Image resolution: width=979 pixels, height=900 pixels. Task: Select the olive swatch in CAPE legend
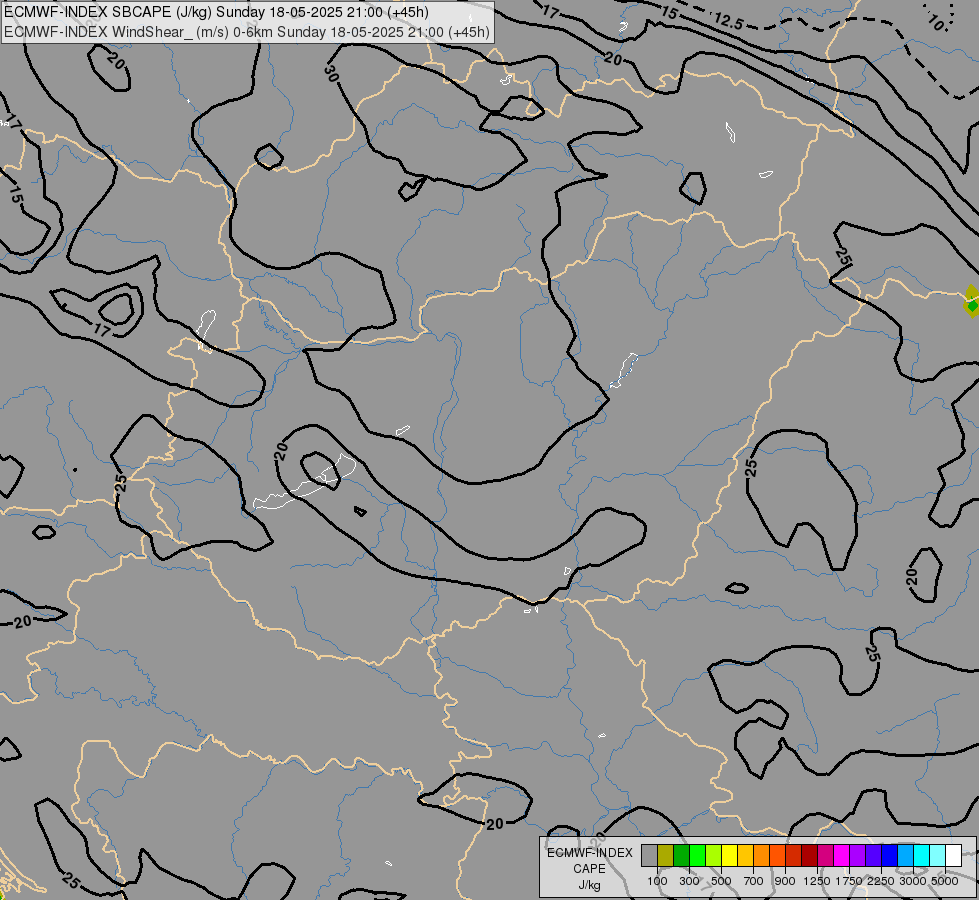coord(666,856)
